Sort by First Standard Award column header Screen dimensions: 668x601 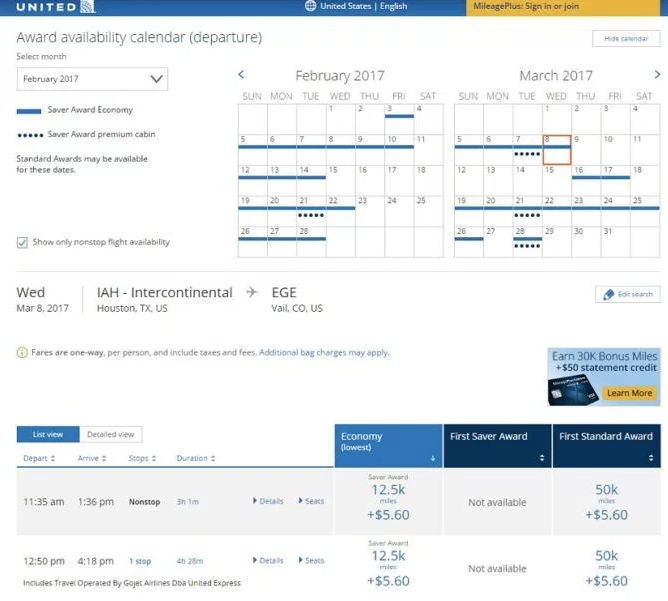[x=606, y=446]
